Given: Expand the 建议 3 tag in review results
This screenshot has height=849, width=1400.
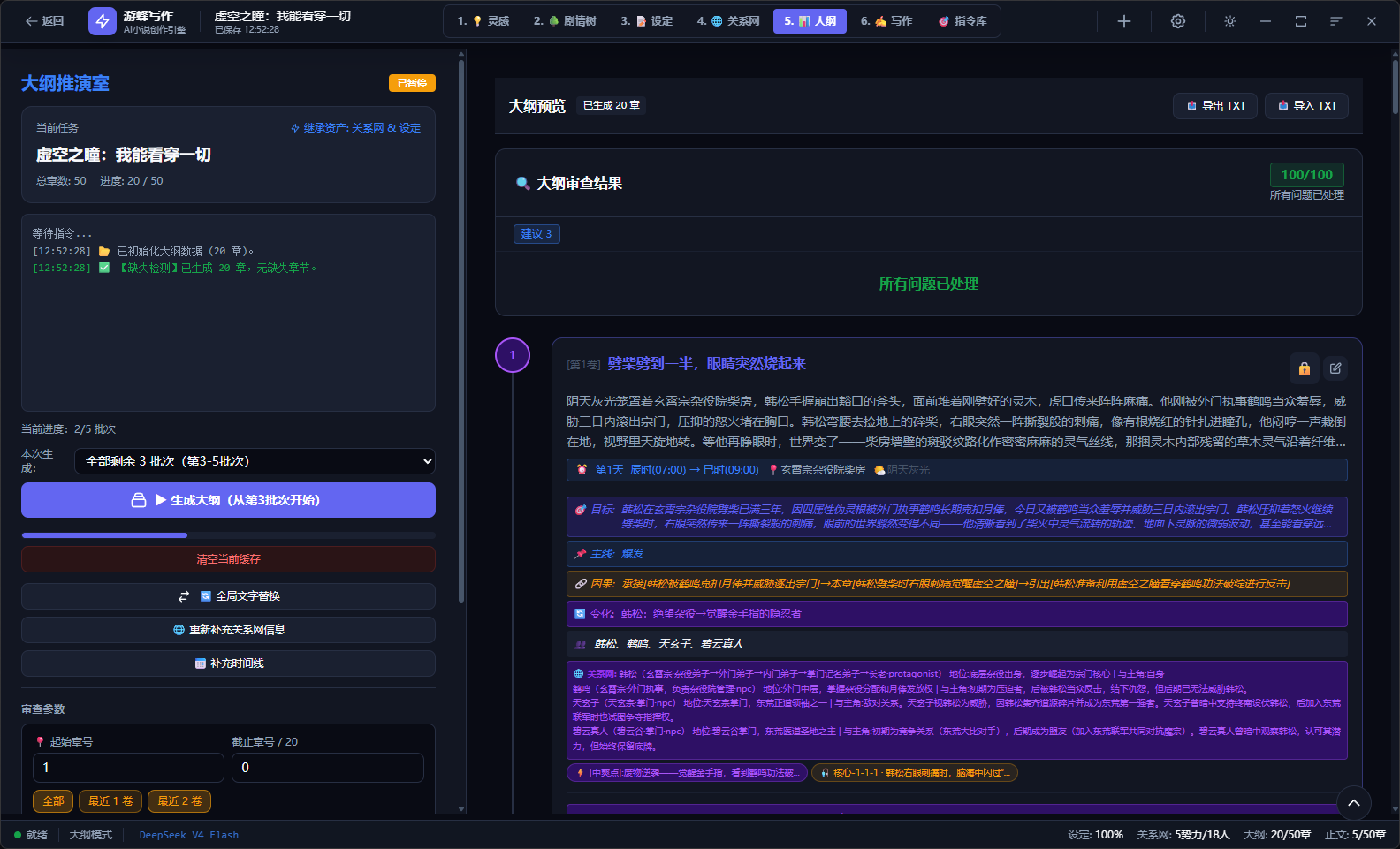Looking at the screenshot, I should [x=536, y=234].
